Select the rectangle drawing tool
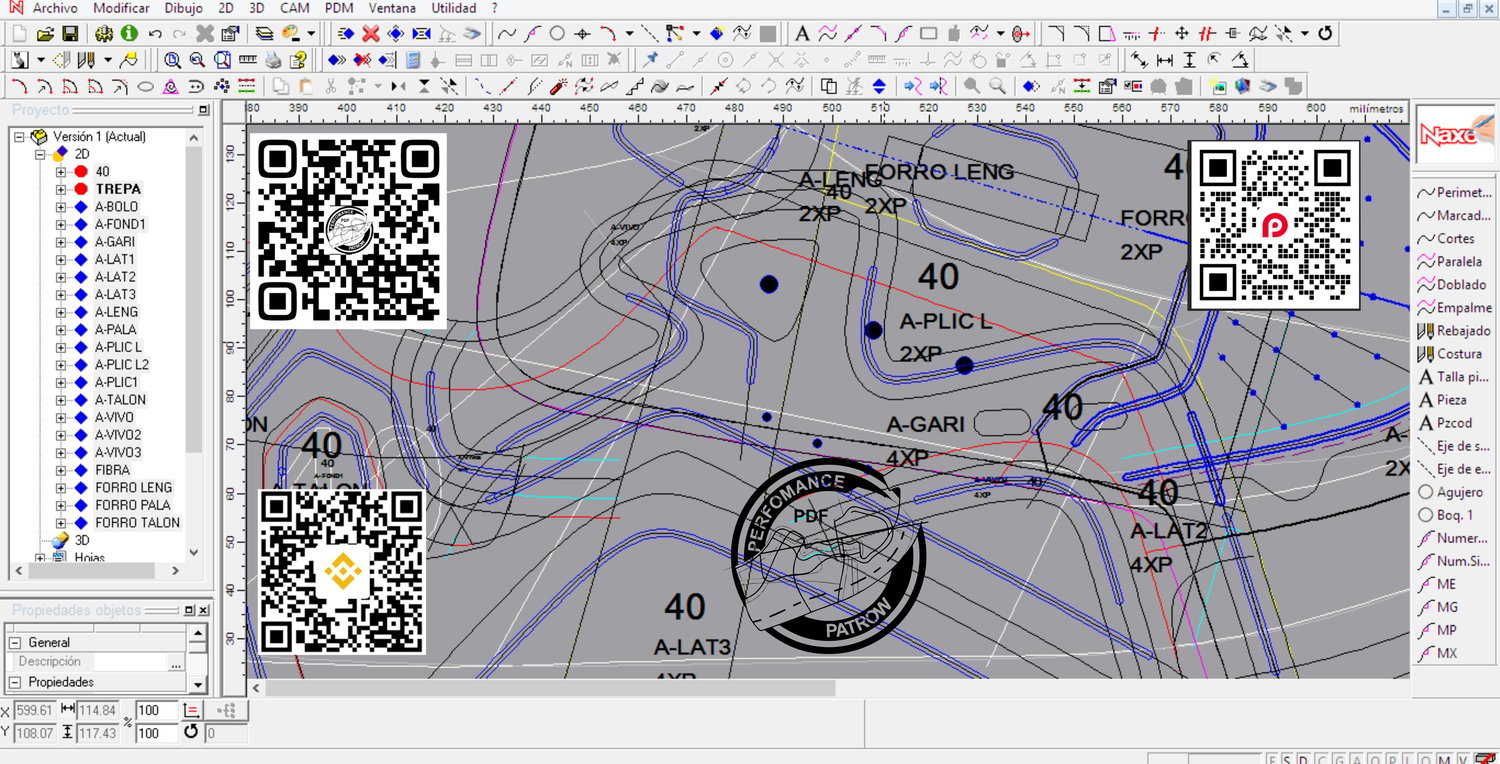 [928, 34]
